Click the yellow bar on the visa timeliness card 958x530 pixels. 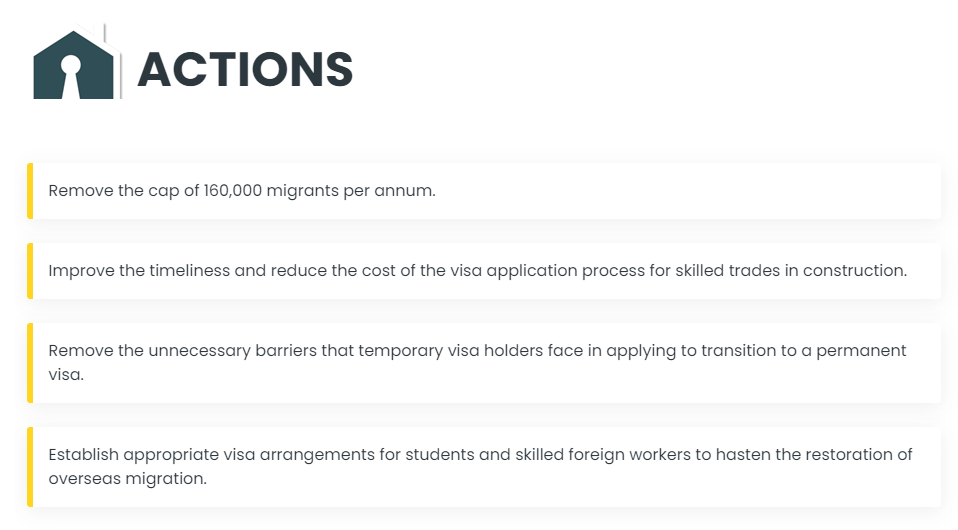click(x=30, y=271)
